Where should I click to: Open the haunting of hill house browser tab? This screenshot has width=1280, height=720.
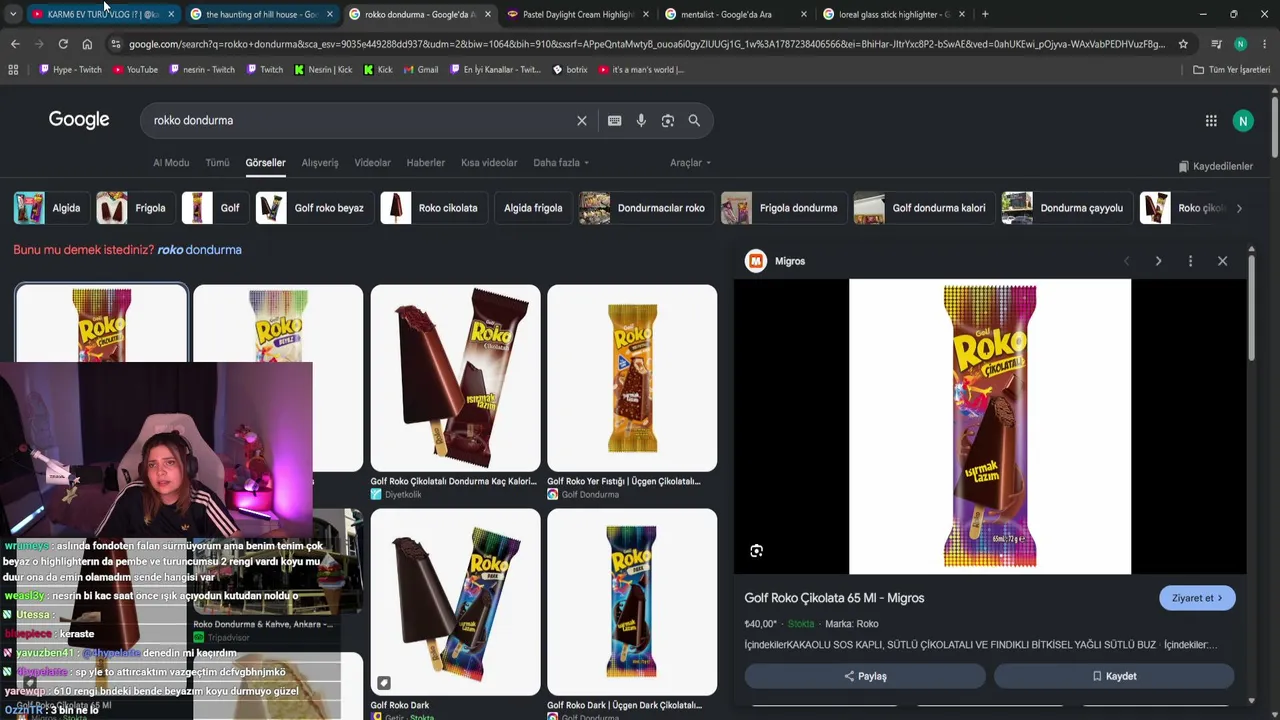[262, 14]
